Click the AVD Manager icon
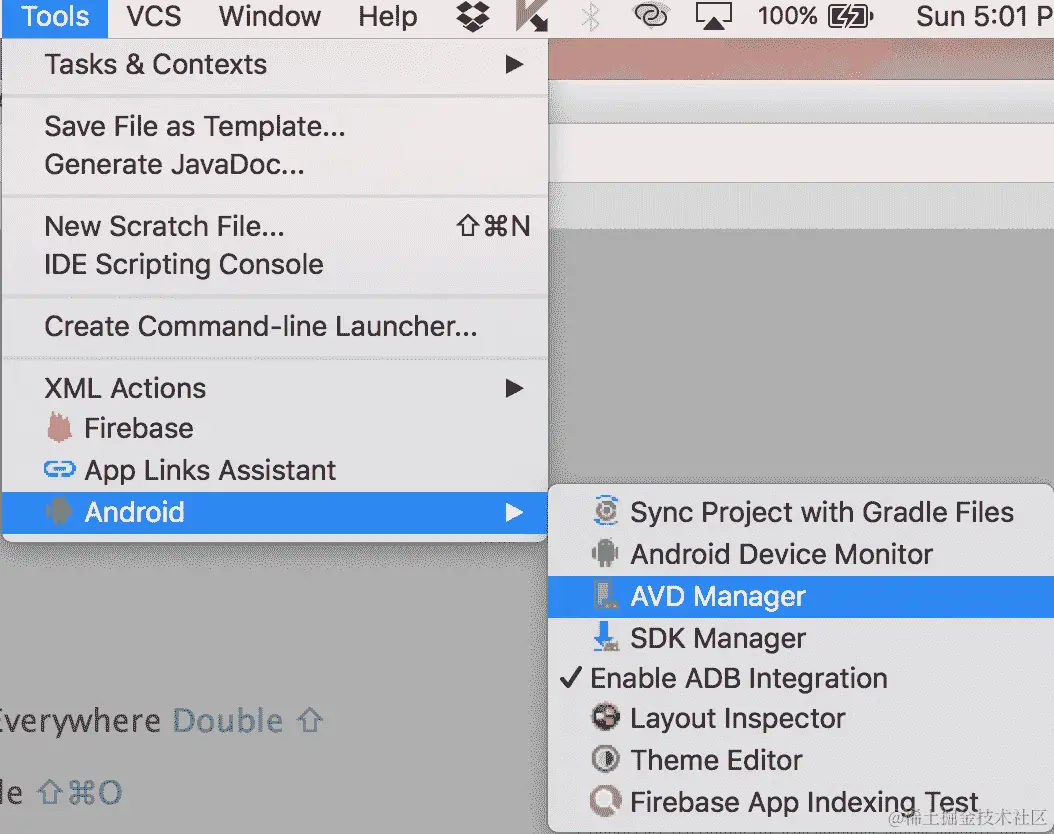Viewport: 1054px width, 834px height. 606,595
